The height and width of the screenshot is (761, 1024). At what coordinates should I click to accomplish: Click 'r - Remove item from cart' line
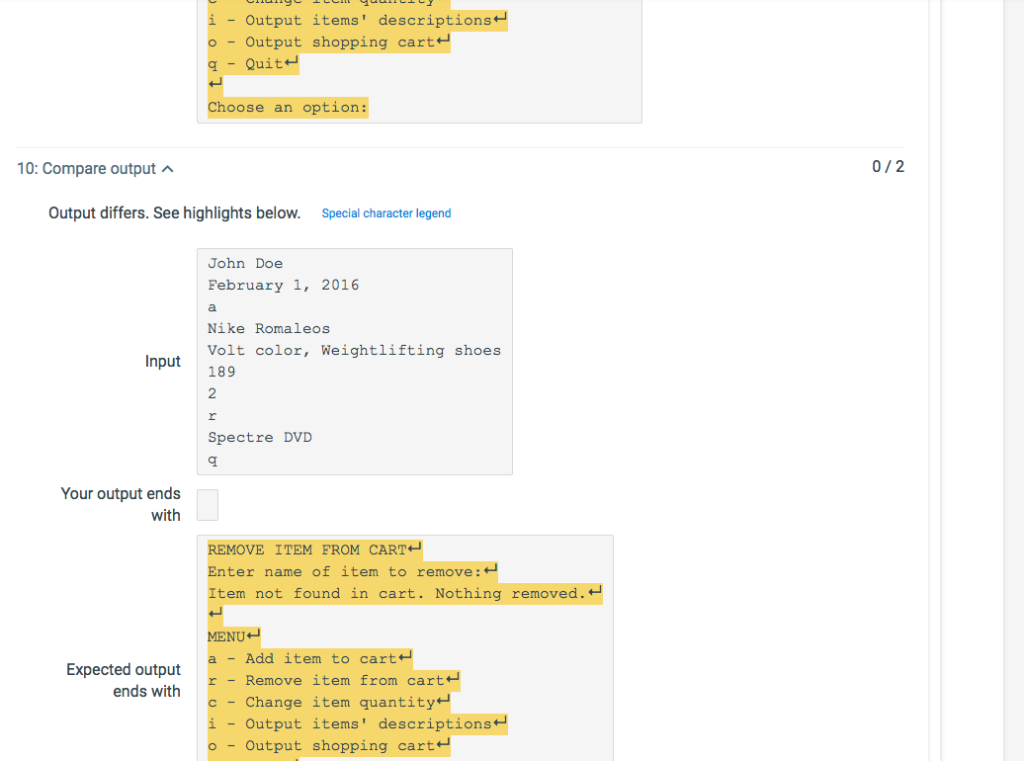(334, 680)
